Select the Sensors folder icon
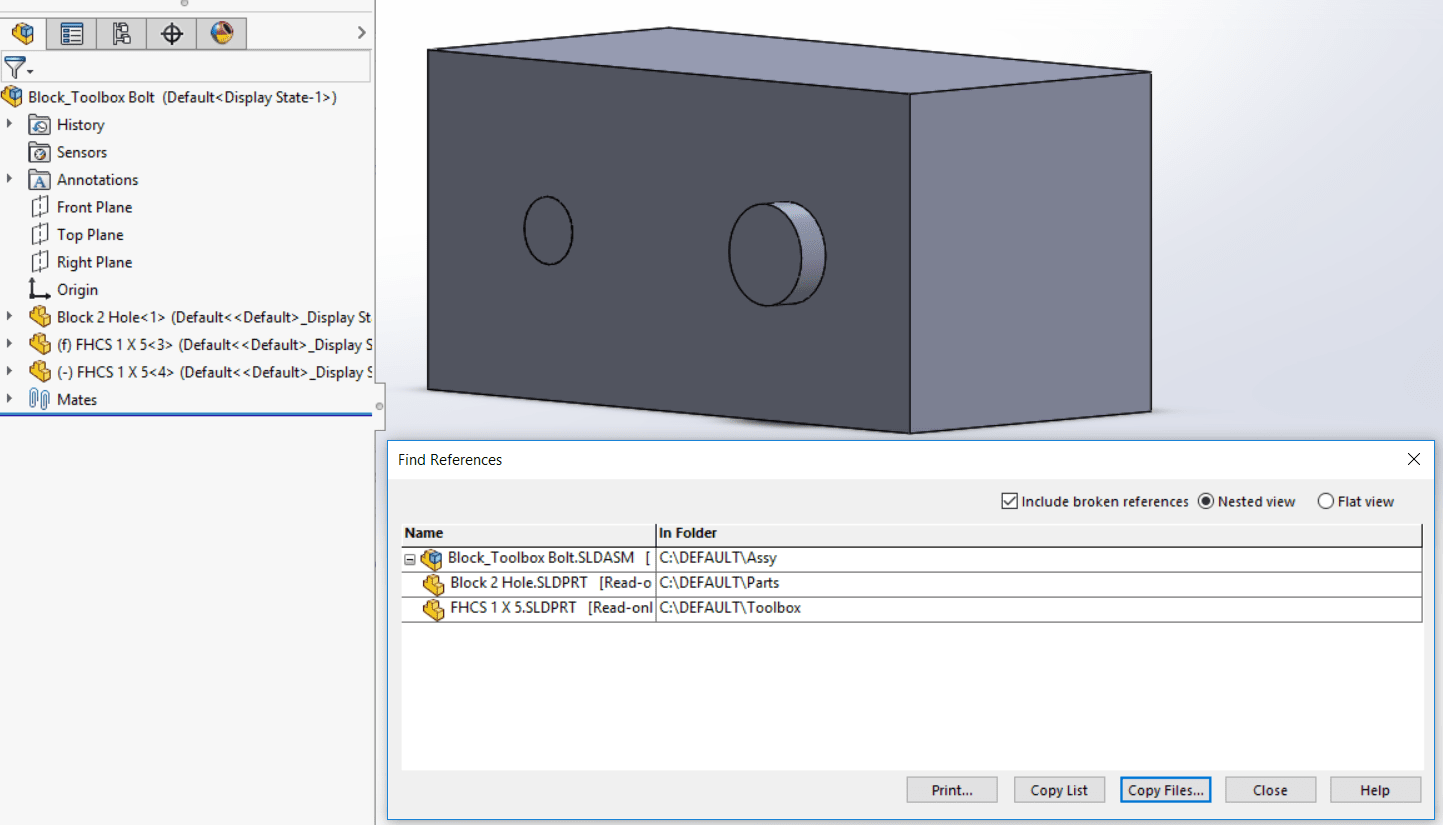The height and width of the screenshot is (825, 1443). (39, 153)
